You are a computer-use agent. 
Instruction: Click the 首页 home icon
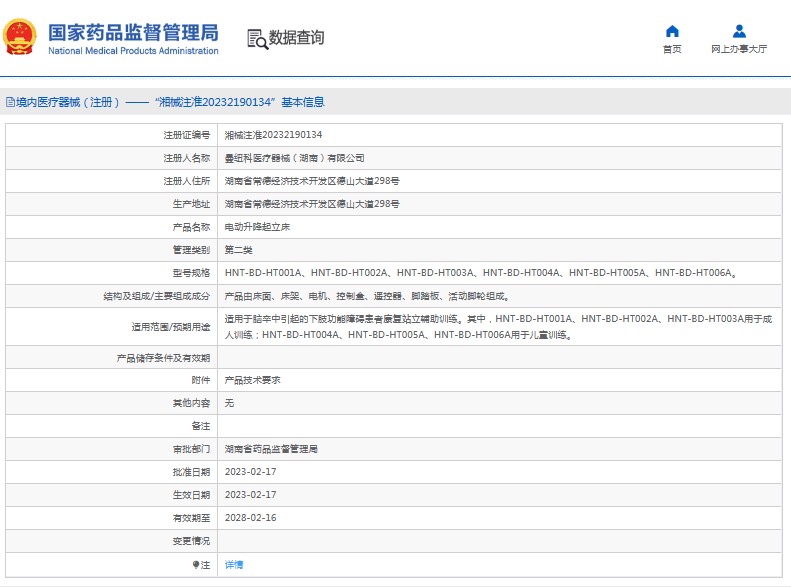[x=672, y=31]
